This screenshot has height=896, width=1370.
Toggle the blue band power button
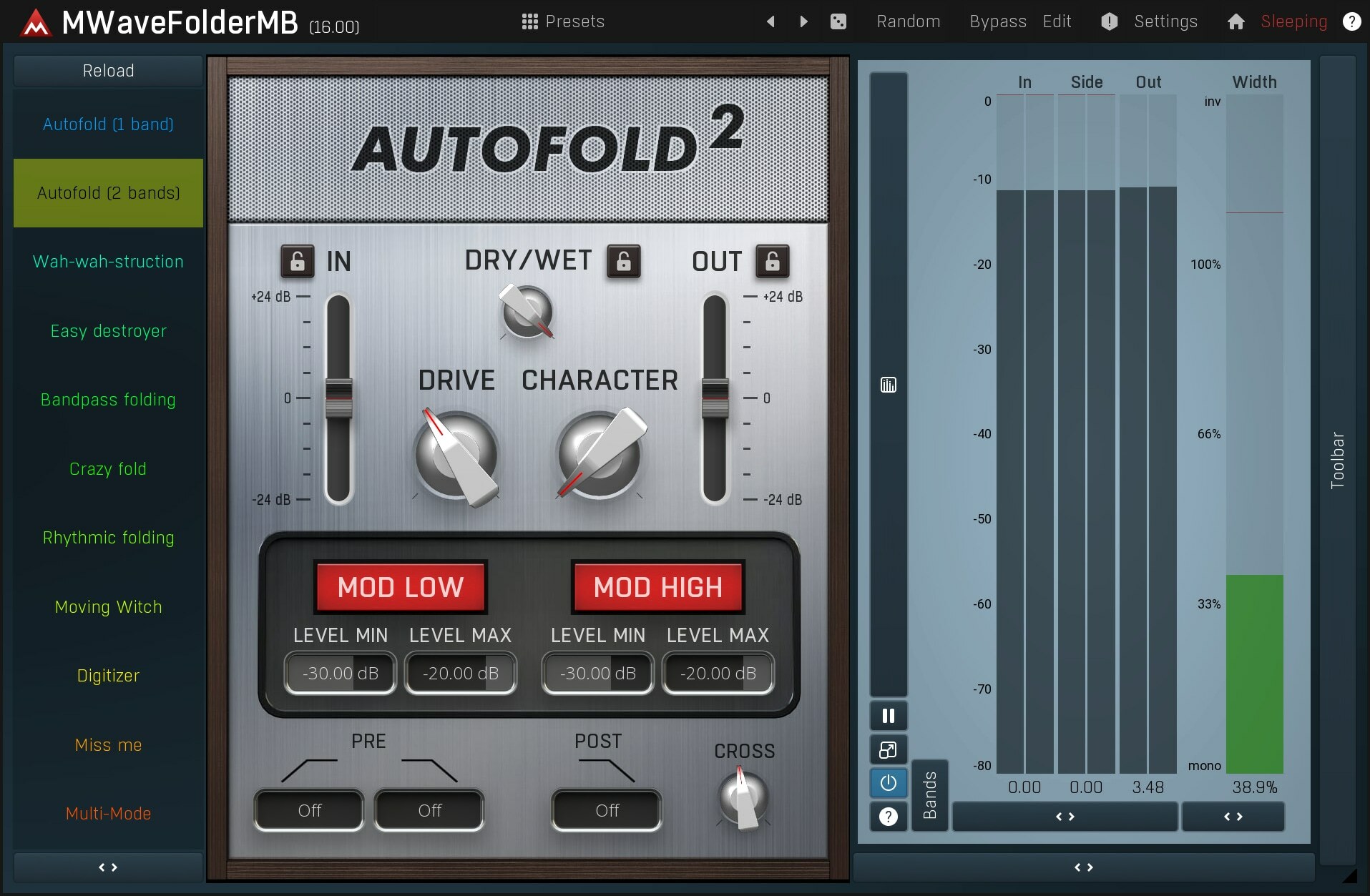point(888,783)
